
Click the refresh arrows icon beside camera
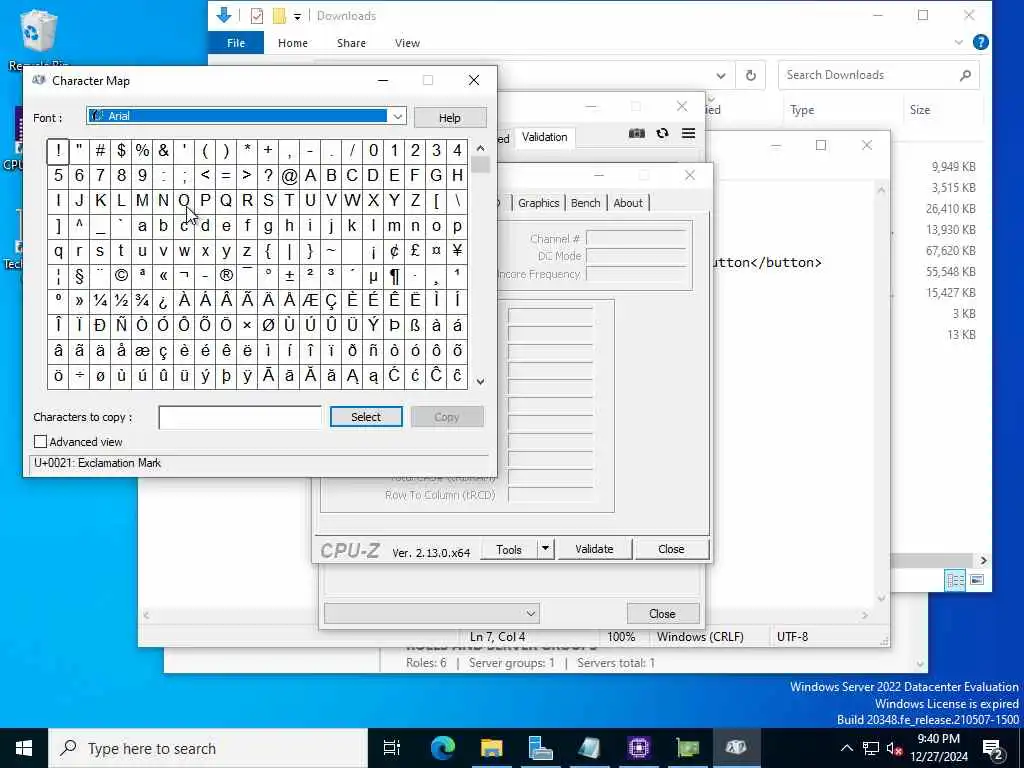(662, 133)
